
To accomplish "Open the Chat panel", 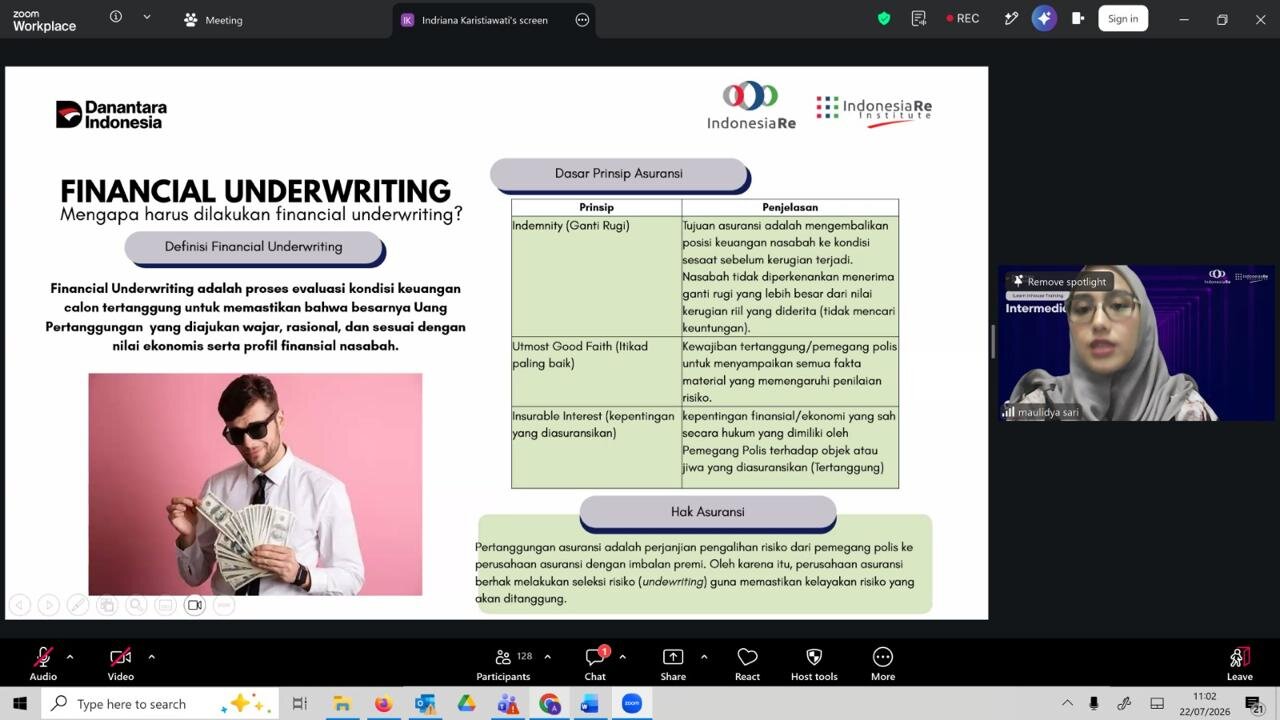I will 595,664.
